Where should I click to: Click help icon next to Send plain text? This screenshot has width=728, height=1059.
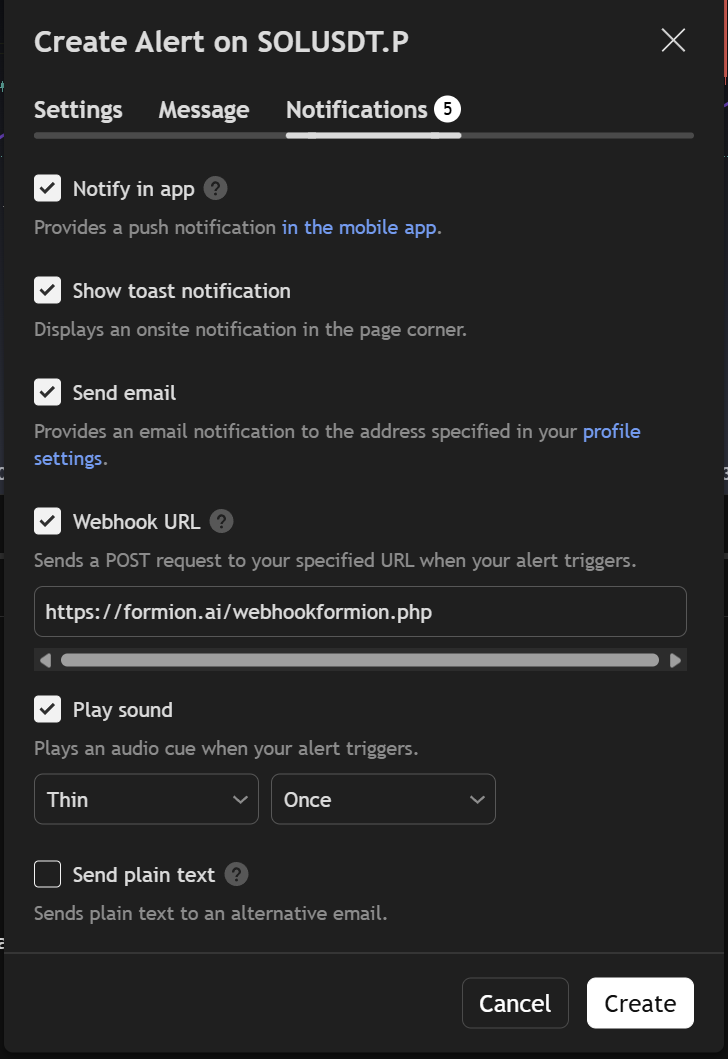pyautogui.click(x=236, y=875)
